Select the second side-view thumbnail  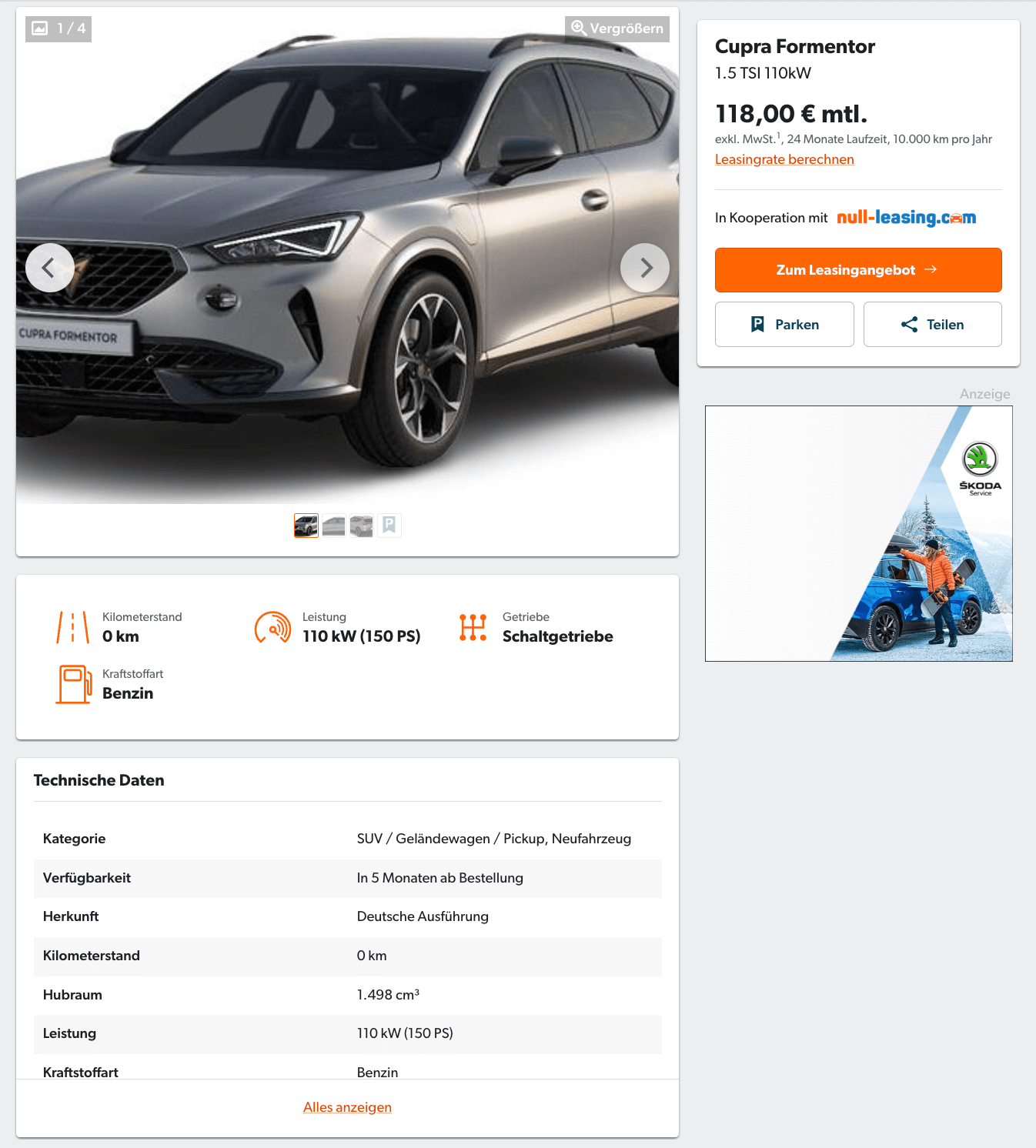[334, 526]
